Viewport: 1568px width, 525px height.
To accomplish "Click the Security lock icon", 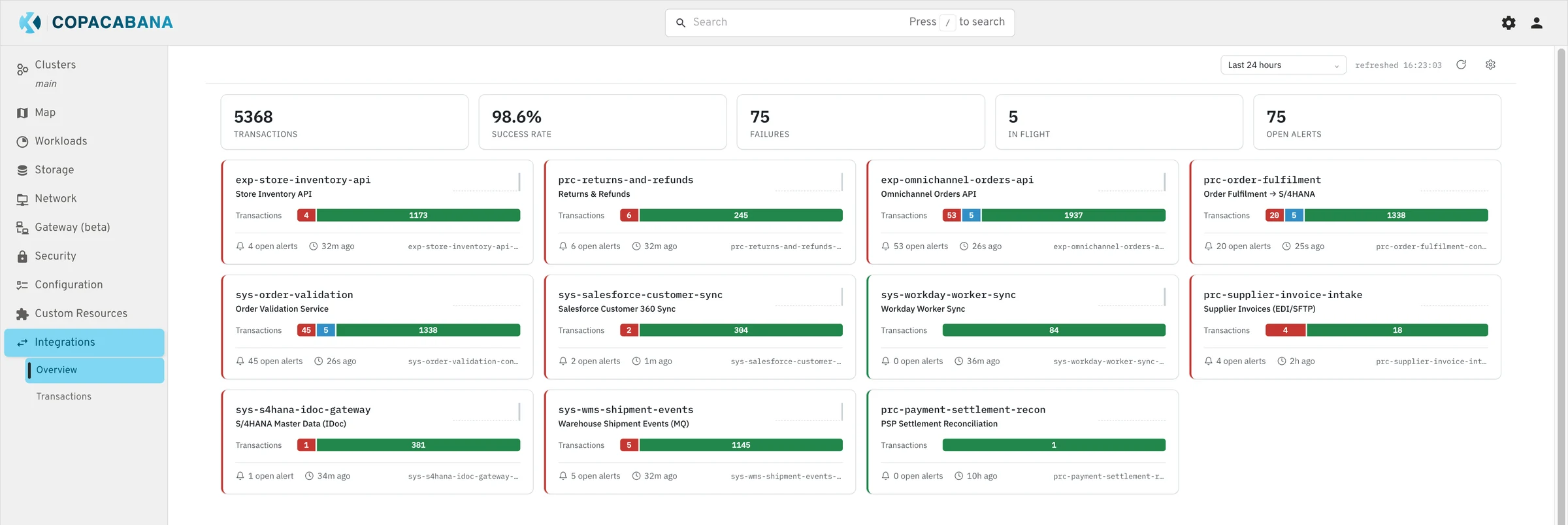I will 22,256.
